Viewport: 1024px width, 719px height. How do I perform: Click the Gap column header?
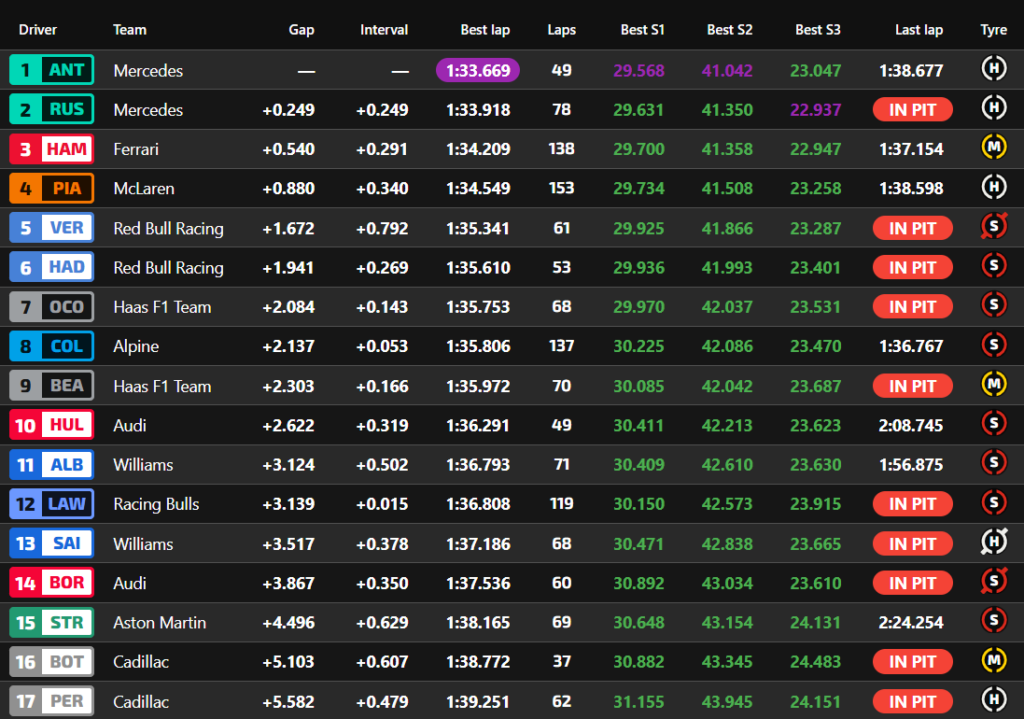coord(301,30)
